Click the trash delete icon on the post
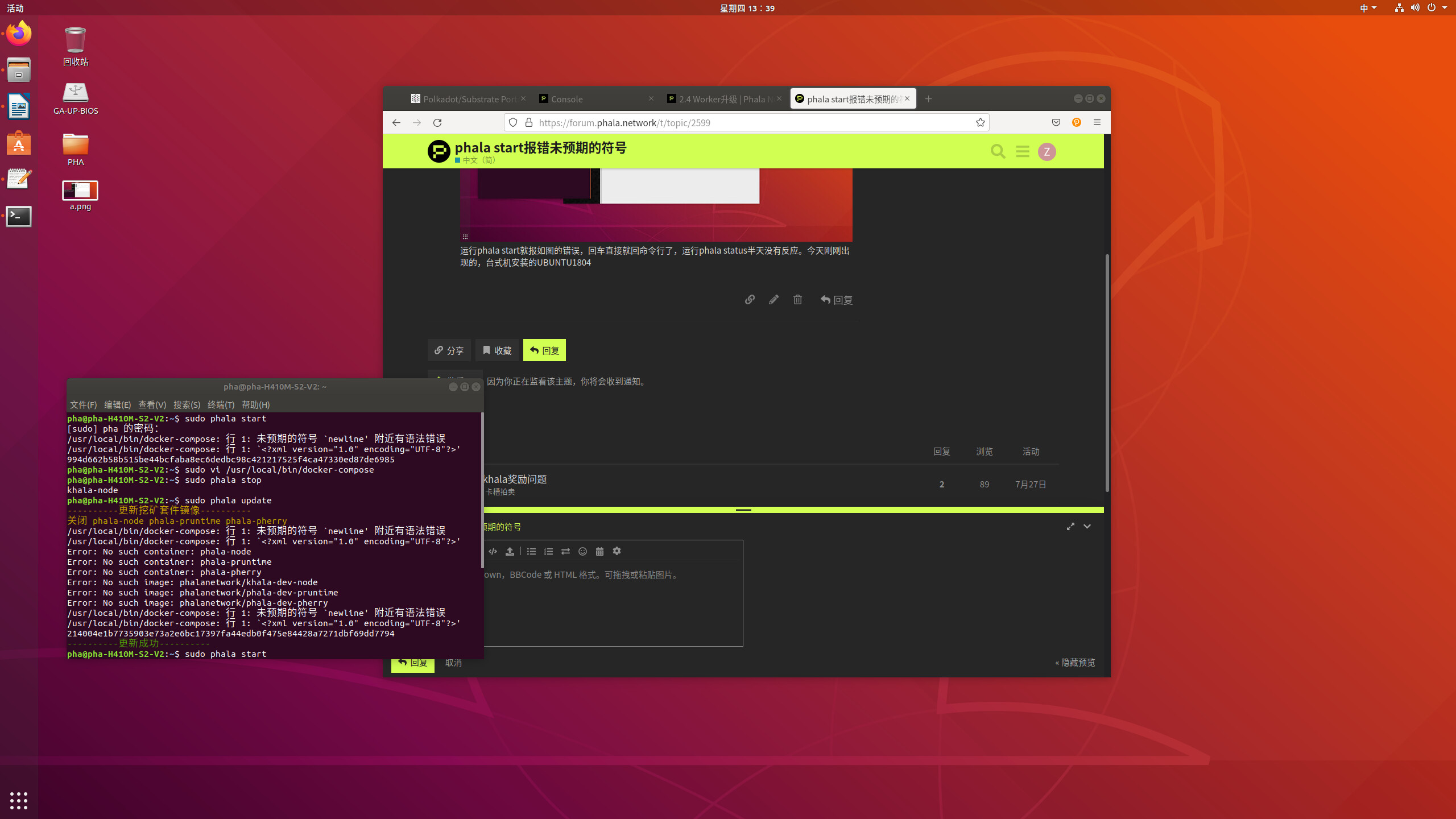Image resolution: width=1456 pixels, height=819 pixels. pyautogui.click(x=797, y=300)
